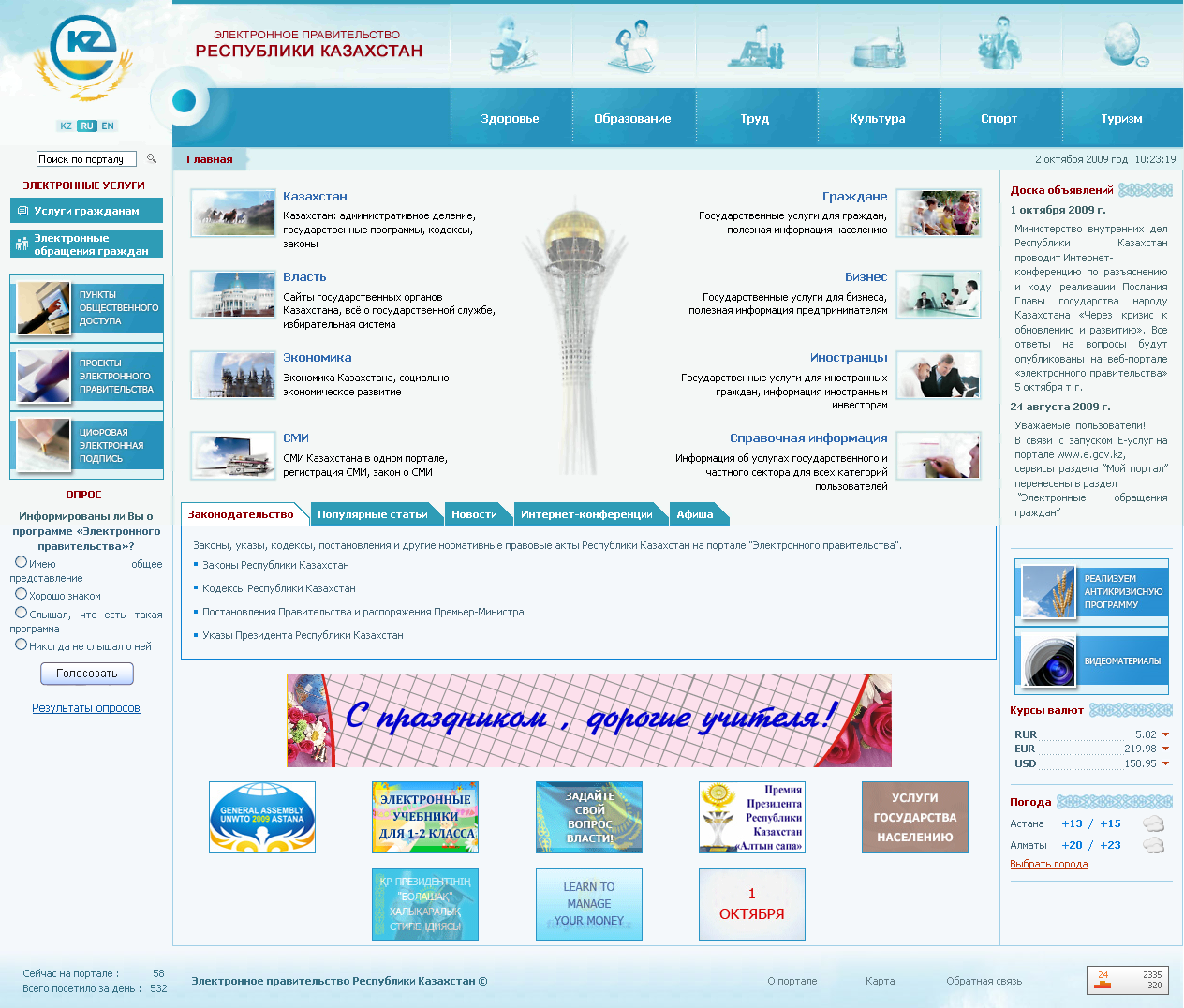Image resolution: width=1184 pixels, height=1008 pixels.
Task: Switch language to KZ
Action: point(66,126)
